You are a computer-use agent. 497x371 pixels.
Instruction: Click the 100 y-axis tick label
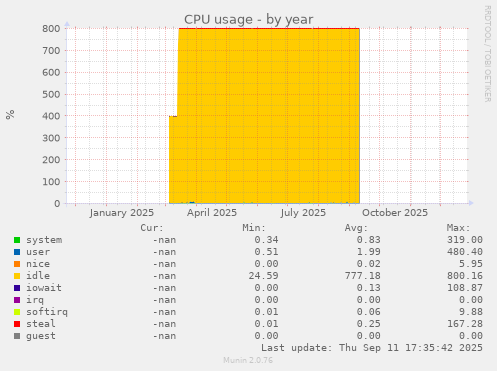(51, 182)
